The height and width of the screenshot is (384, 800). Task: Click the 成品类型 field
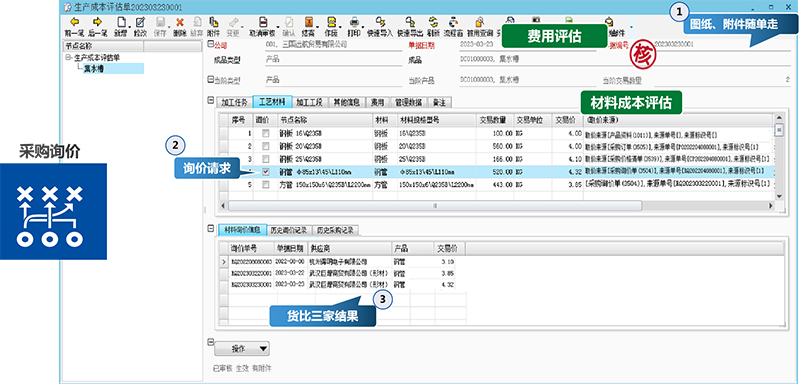tap(333, 60)
